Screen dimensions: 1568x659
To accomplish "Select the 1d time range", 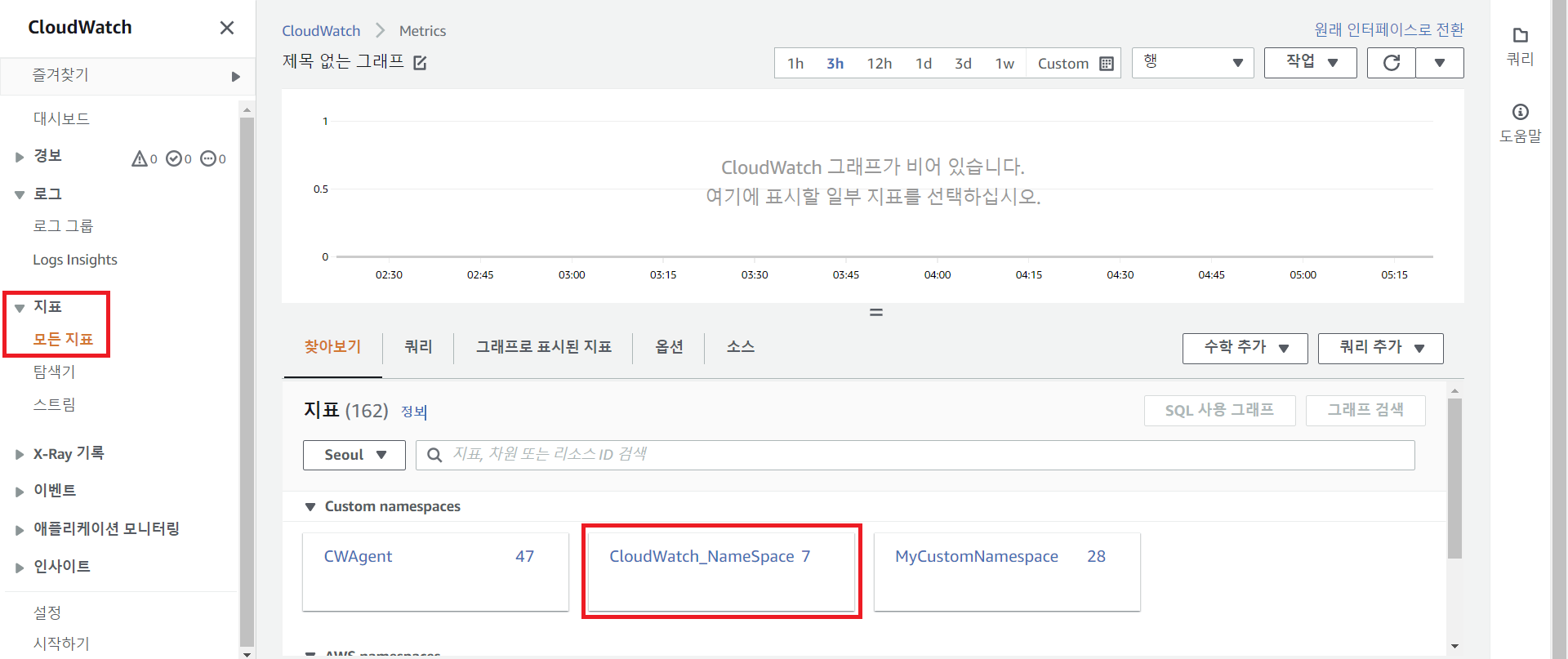I will (924, 64).
